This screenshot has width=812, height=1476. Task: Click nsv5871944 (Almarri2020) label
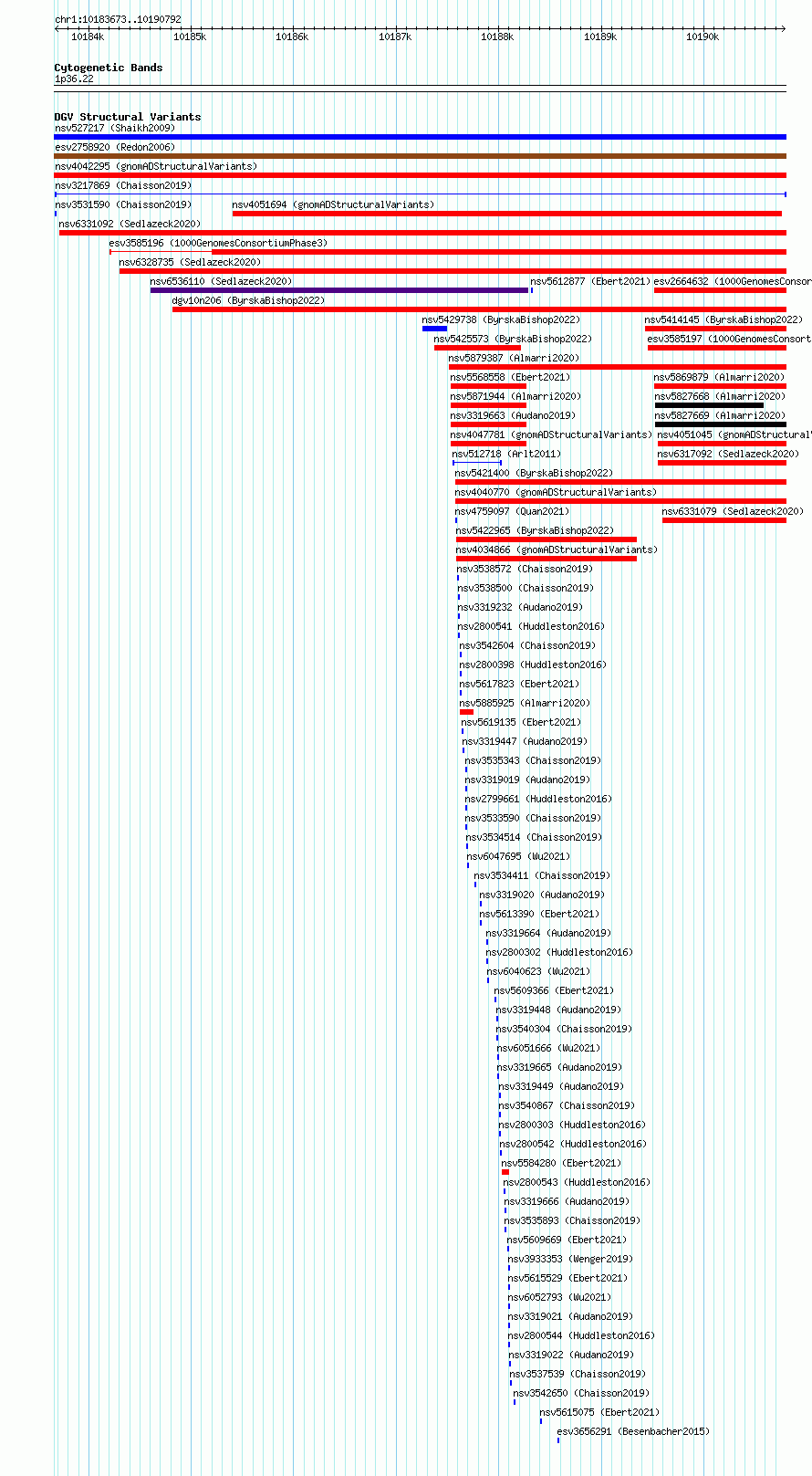click(515, 396)
